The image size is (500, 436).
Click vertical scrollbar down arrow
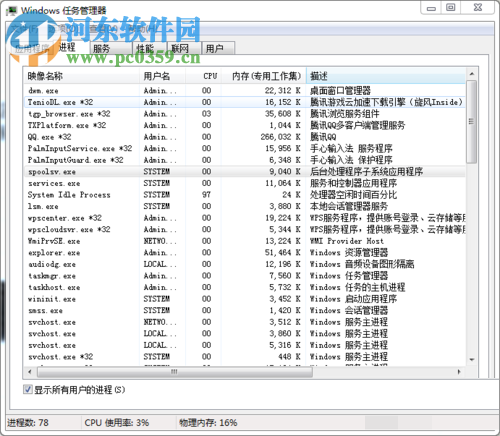(472, 360)
